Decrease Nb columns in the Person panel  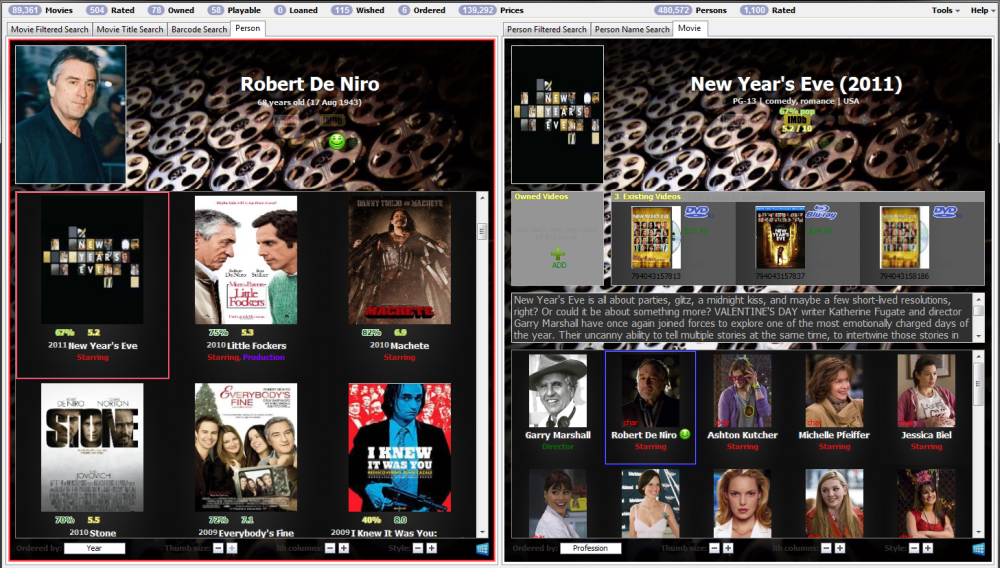point(330,548)
